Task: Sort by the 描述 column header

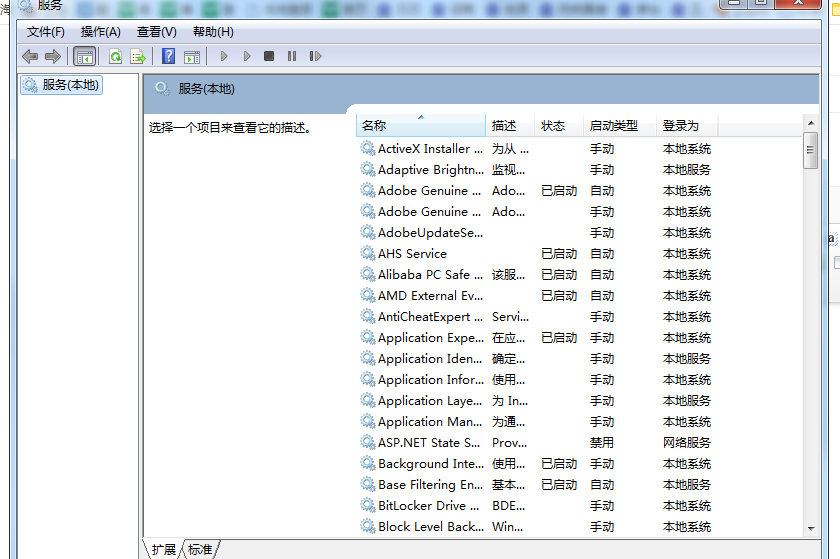Action: pyautogui.click(x=510, y=125)
